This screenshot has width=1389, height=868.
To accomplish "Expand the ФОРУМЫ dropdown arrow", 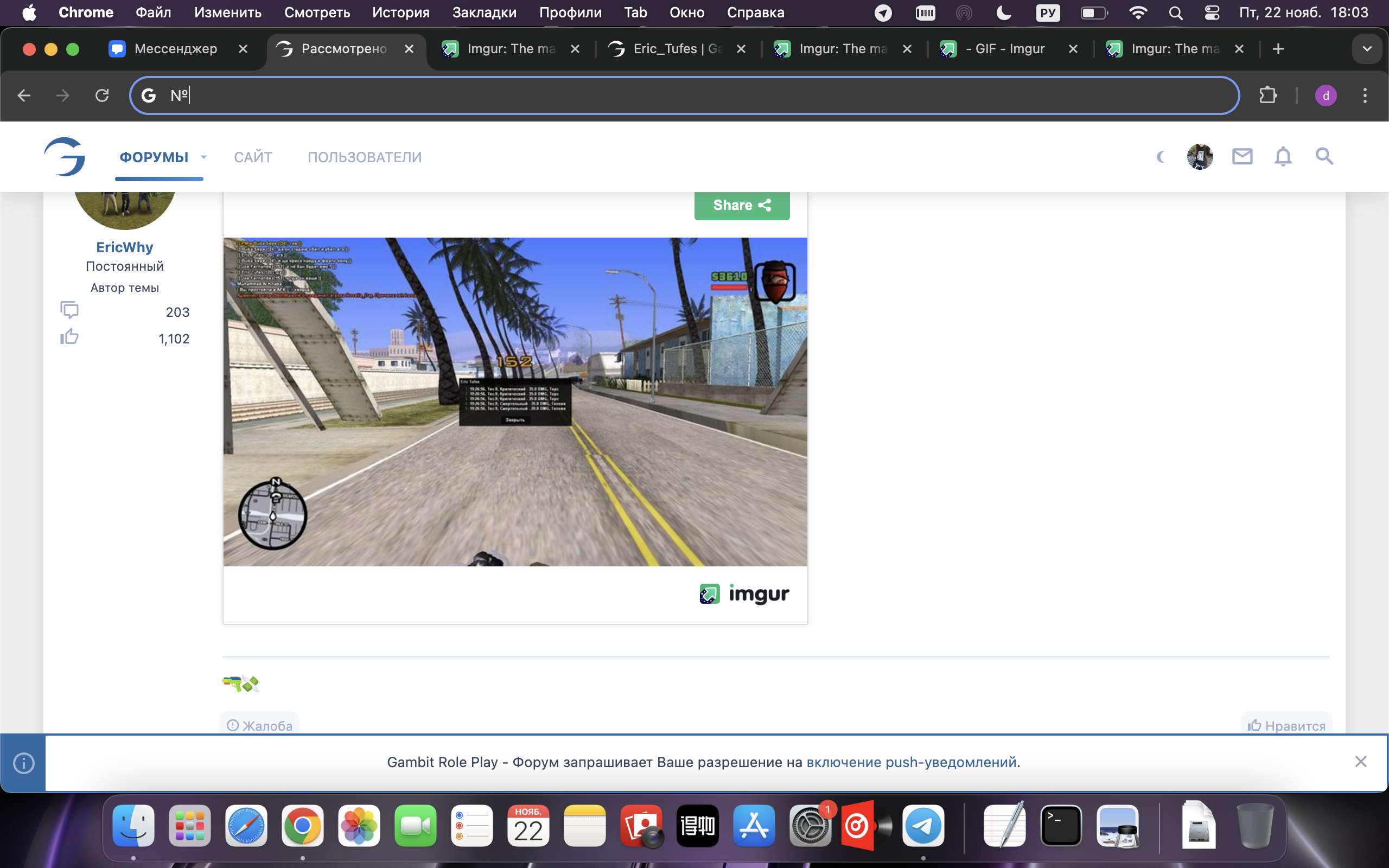I will pyautogui.click(x=203, y=157).
